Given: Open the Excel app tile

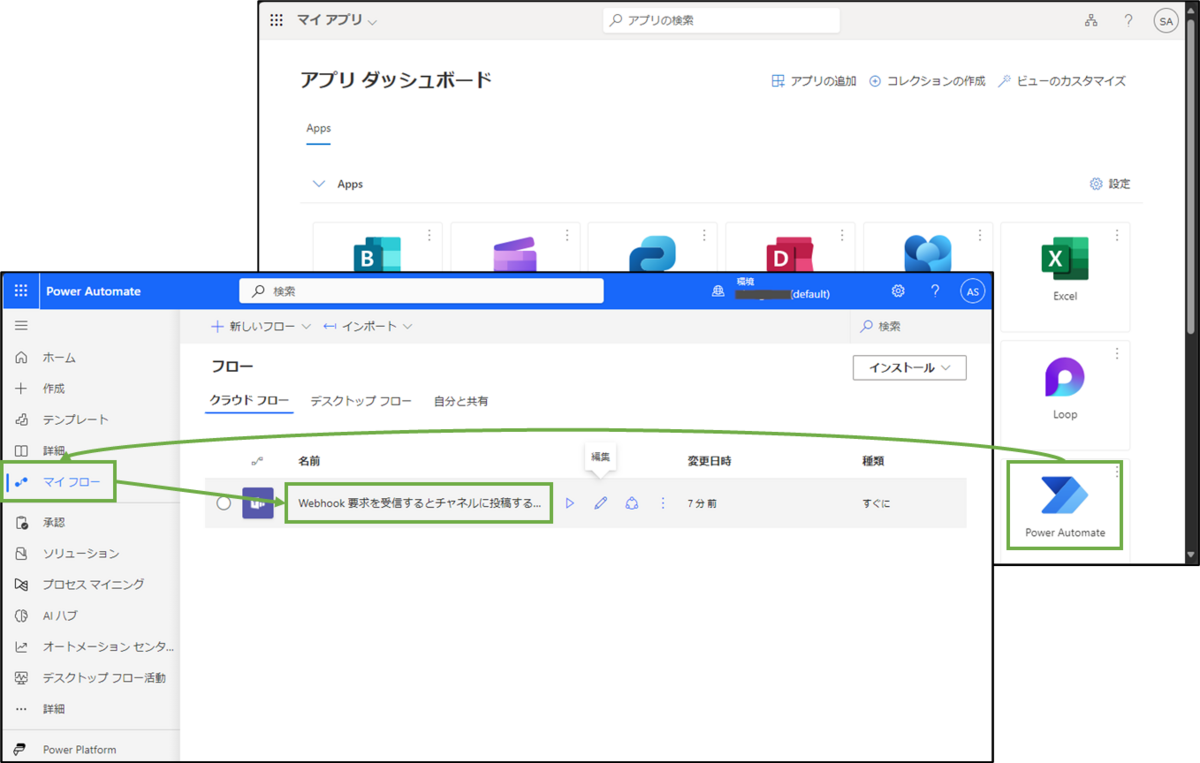Looking at the screenshot, I should pos(1065,277).
